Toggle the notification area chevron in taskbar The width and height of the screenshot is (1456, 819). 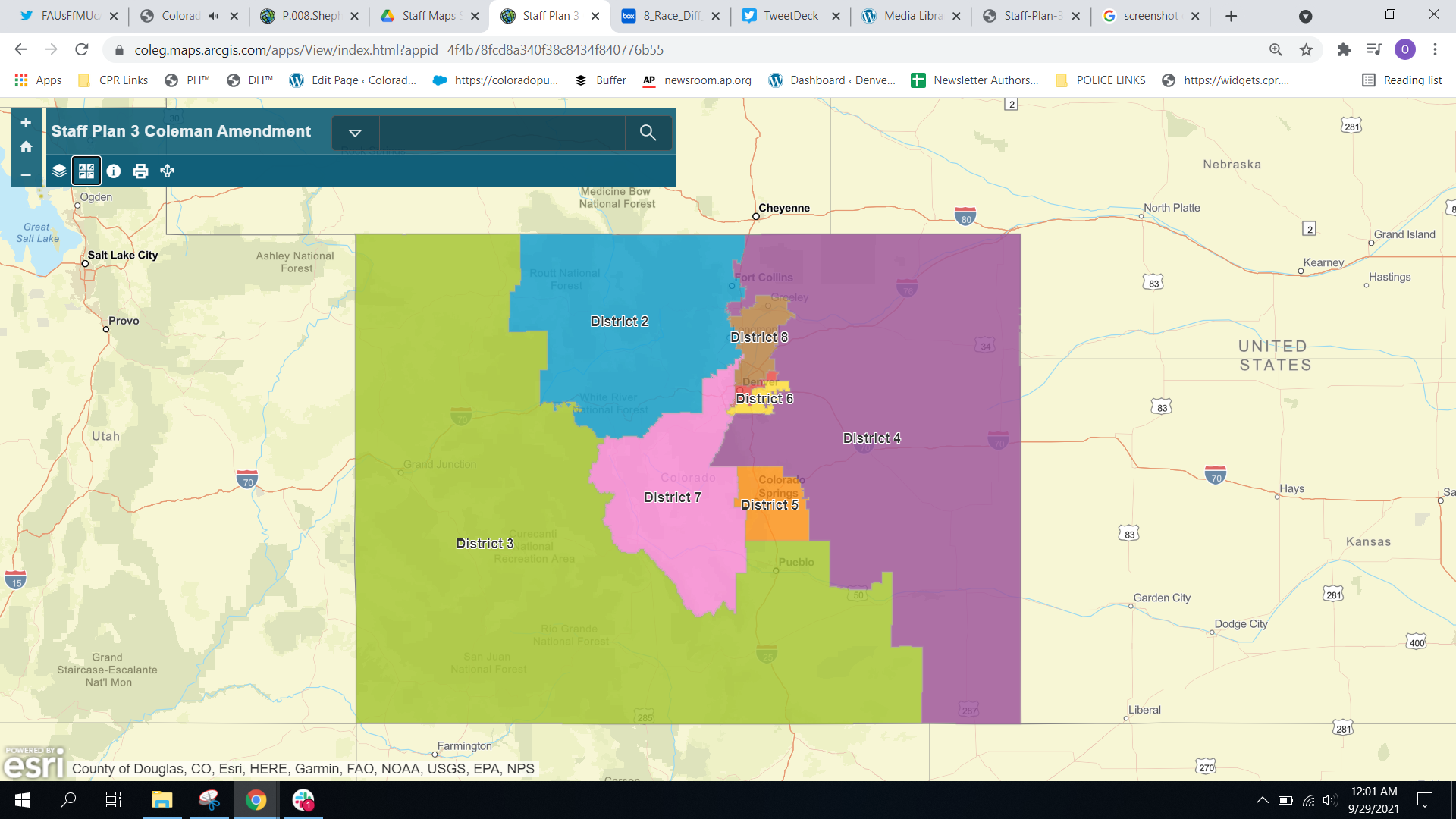tap(1263, 800)
